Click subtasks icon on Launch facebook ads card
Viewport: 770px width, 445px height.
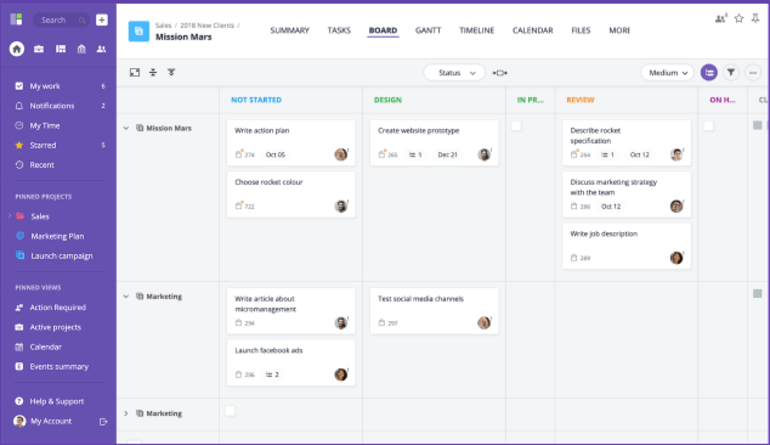point(269,374)
